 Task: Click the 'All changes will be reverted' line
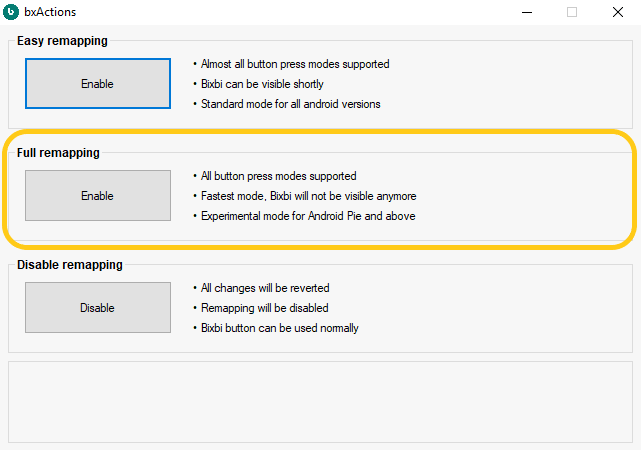pyautogui.click(x=265, y=288)
